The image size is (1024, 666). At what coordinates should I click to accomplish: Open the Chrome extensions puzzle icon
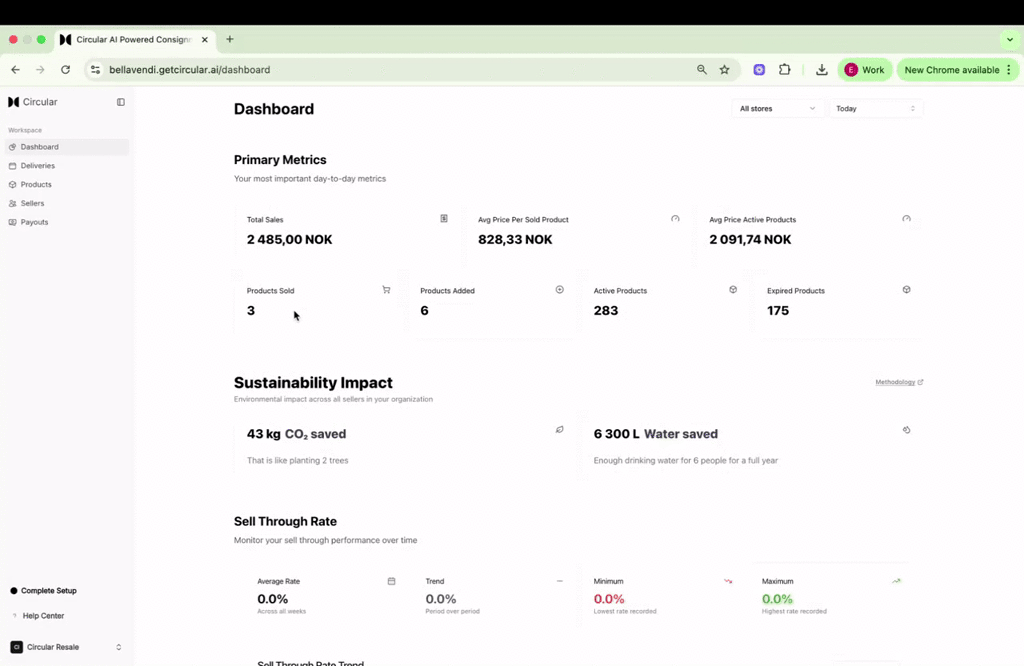click(x=784, y=70)
